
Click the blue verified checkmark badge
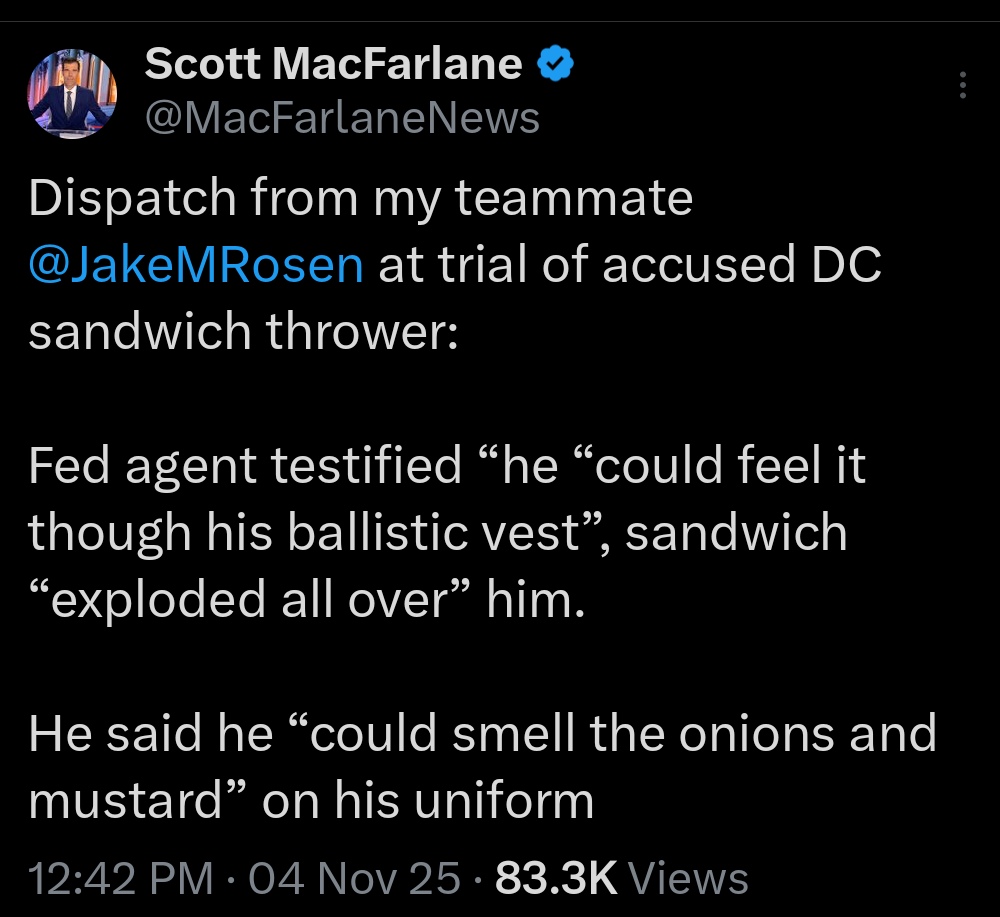(x=555, y=65)
